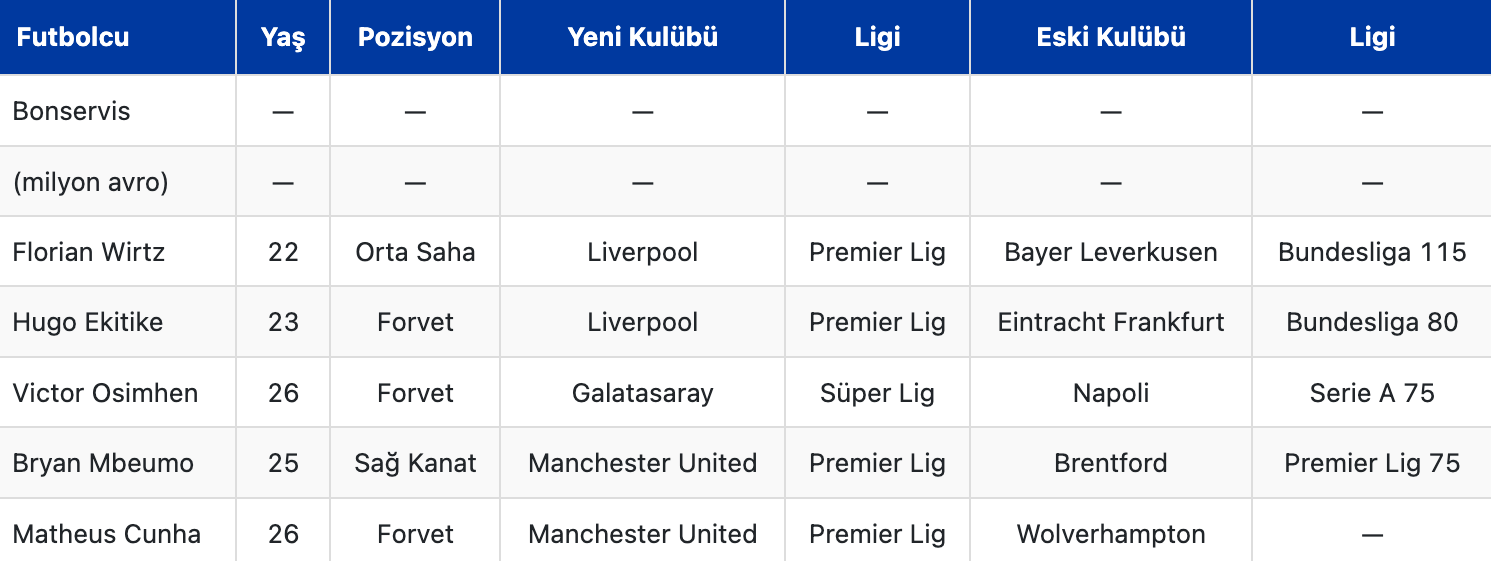Viewport: 1491px width, 561px height.
Task: Select Matheus Cunha in the table
Action: point(106,534)
